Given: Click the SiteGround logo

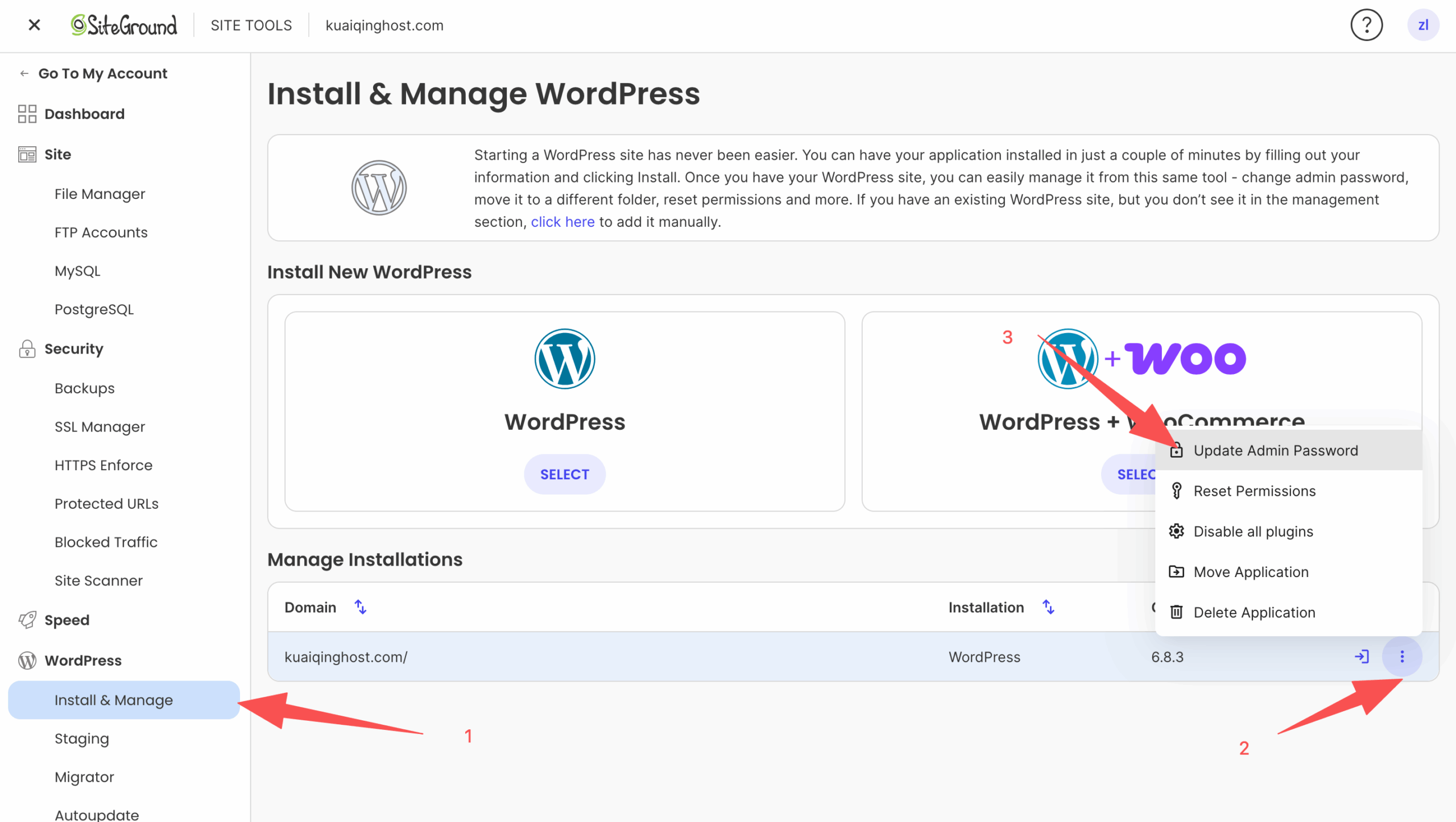Looking at the screenshot, I should pyautogui.click(x=124, y=25).
